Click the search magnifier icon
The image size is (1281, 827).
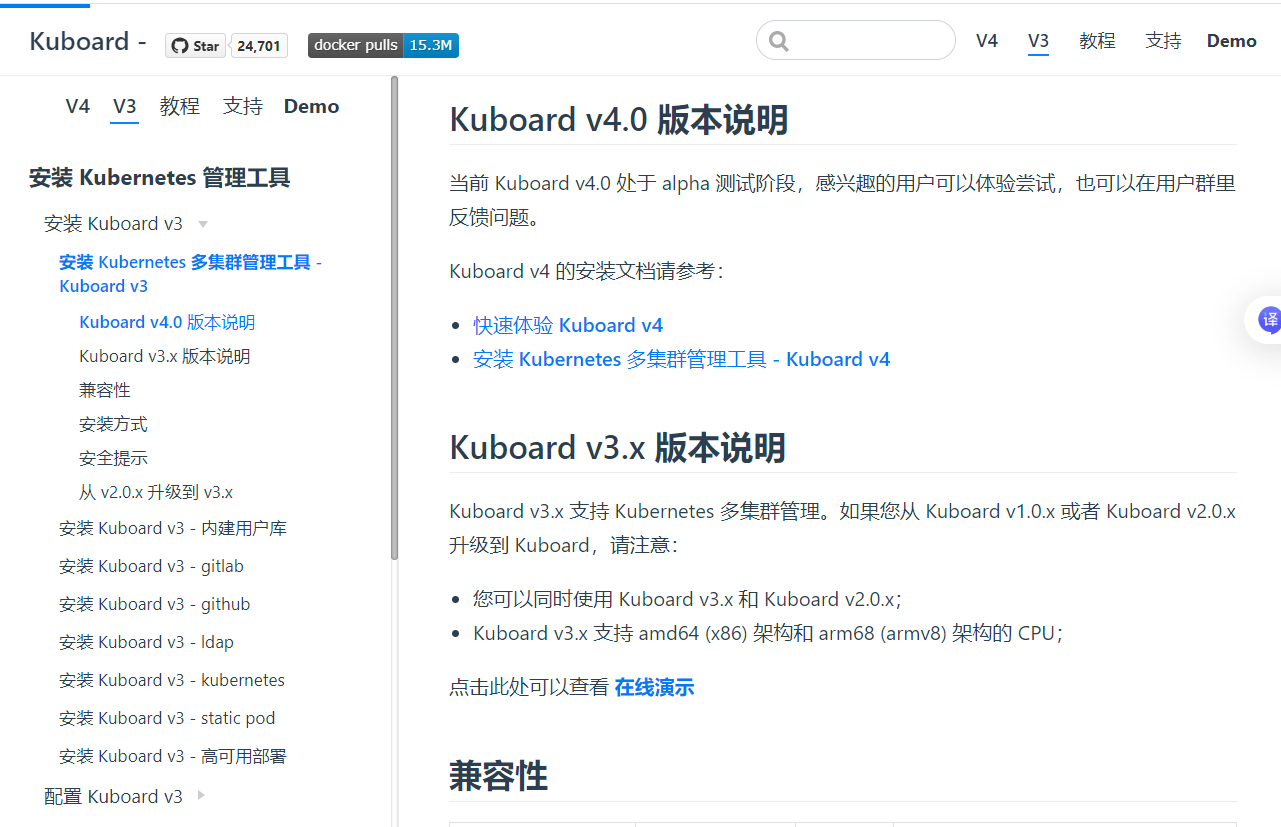tap(779, 41)
